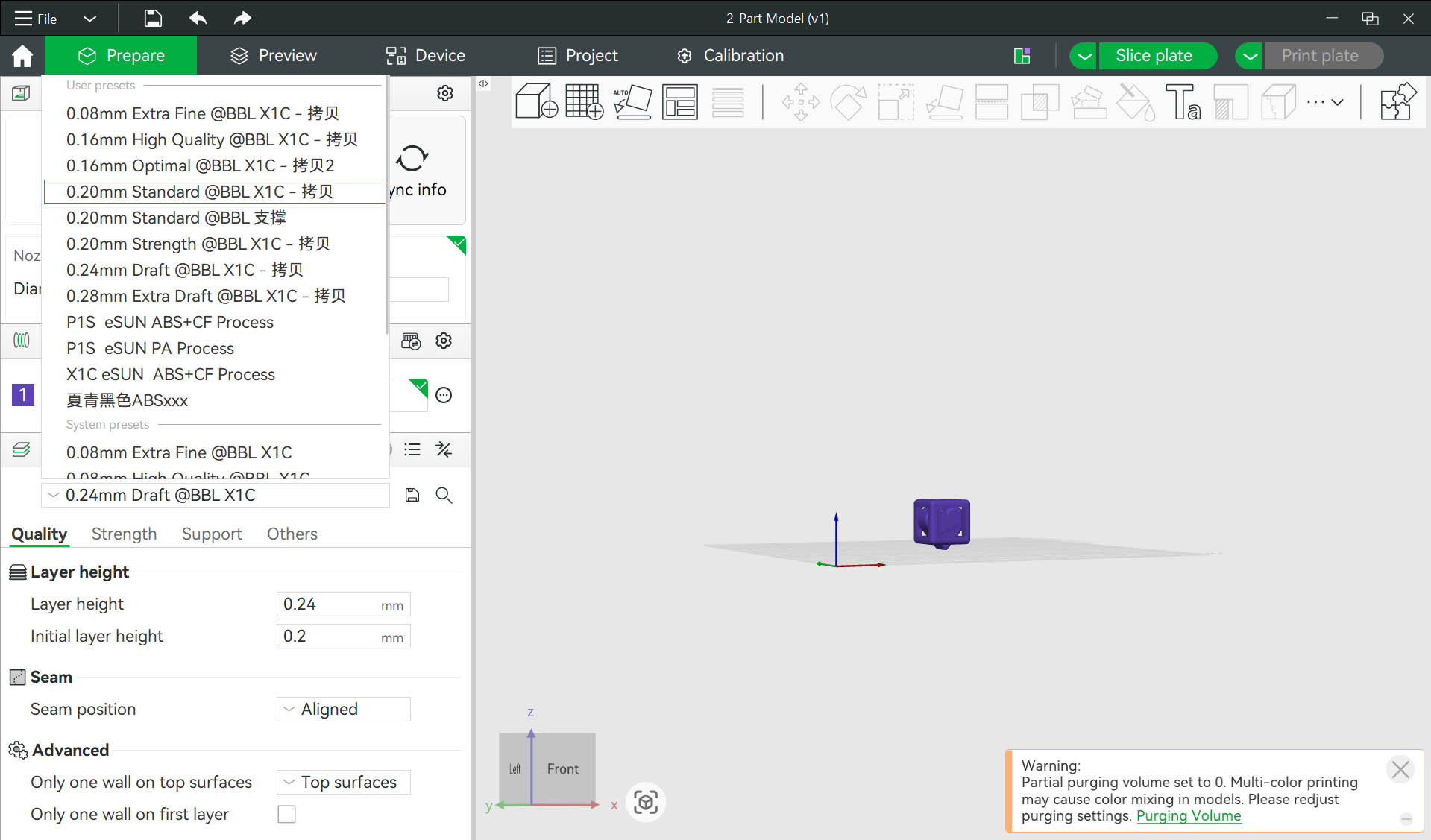Image resolution: width=1431 pixels, height=840 pixels.
Task: Switch to the Preview tab
Action: [274, 56]
